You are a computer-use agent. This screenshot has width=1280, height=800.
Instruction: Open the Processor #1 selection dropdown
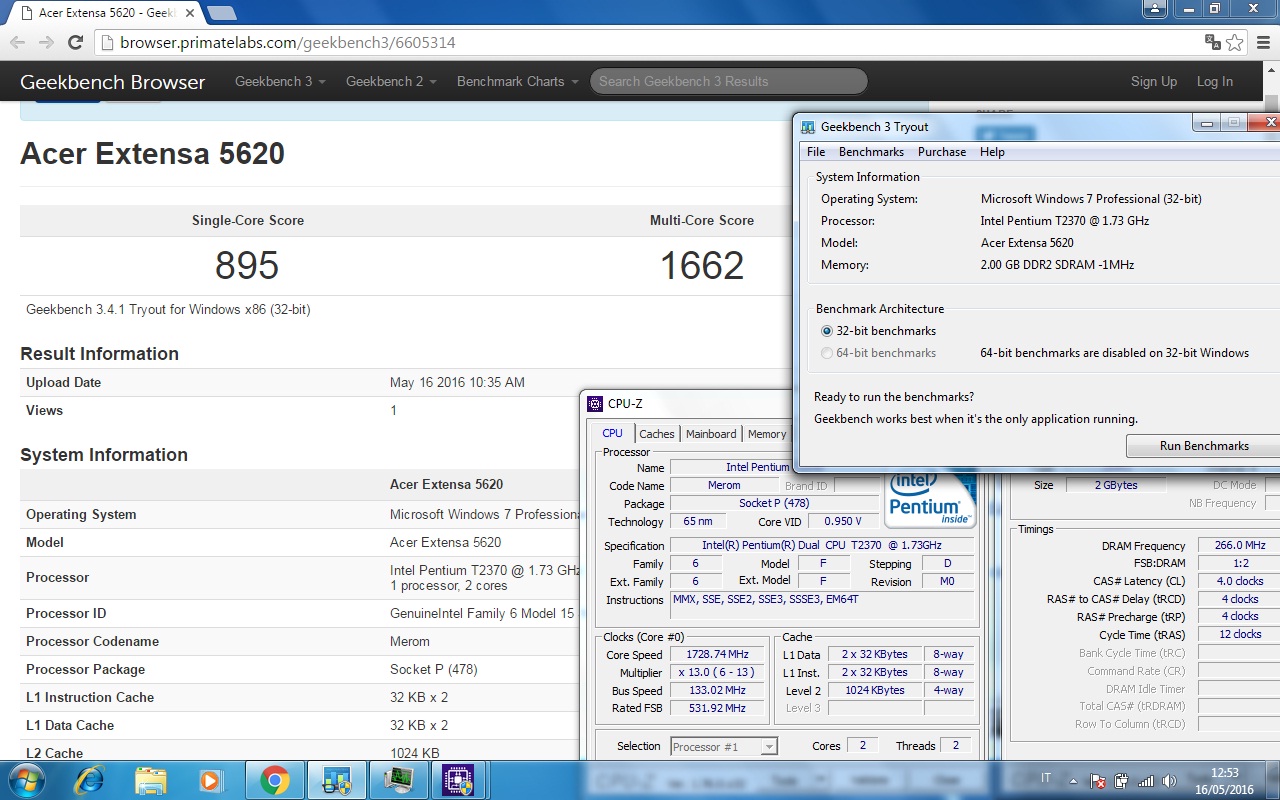(723, 746)
